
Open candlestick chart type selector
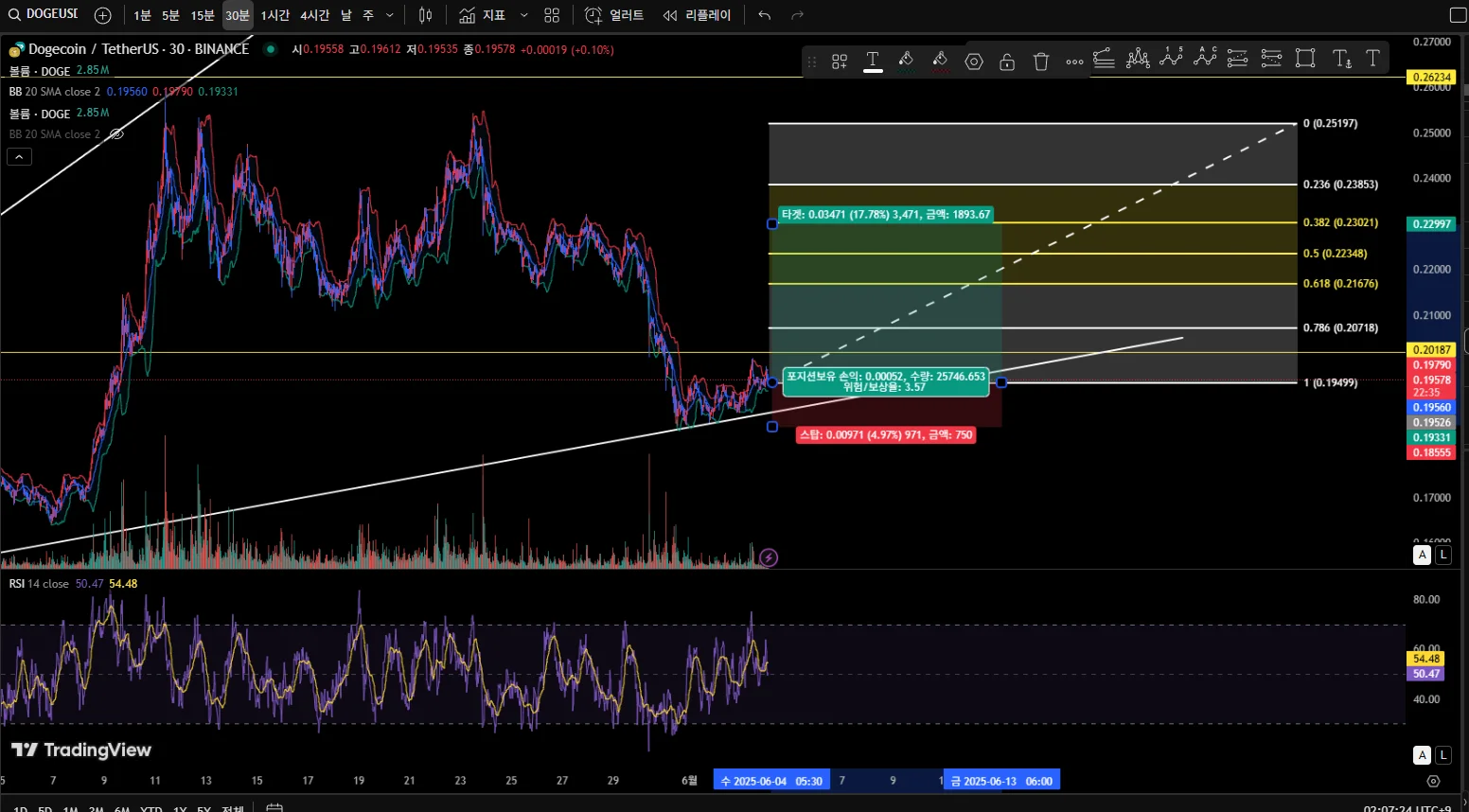point(426,15)
